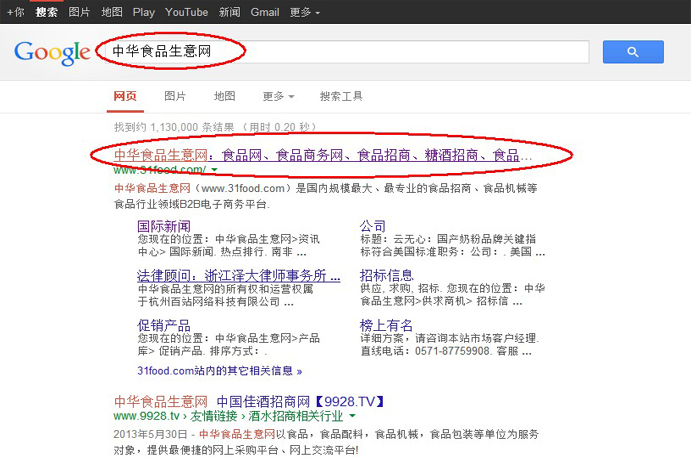The width and height of the screenshot is (691, 457).
Task: Click Play in the top black bar
Action: pyautogui.click(x=143, y=12)
